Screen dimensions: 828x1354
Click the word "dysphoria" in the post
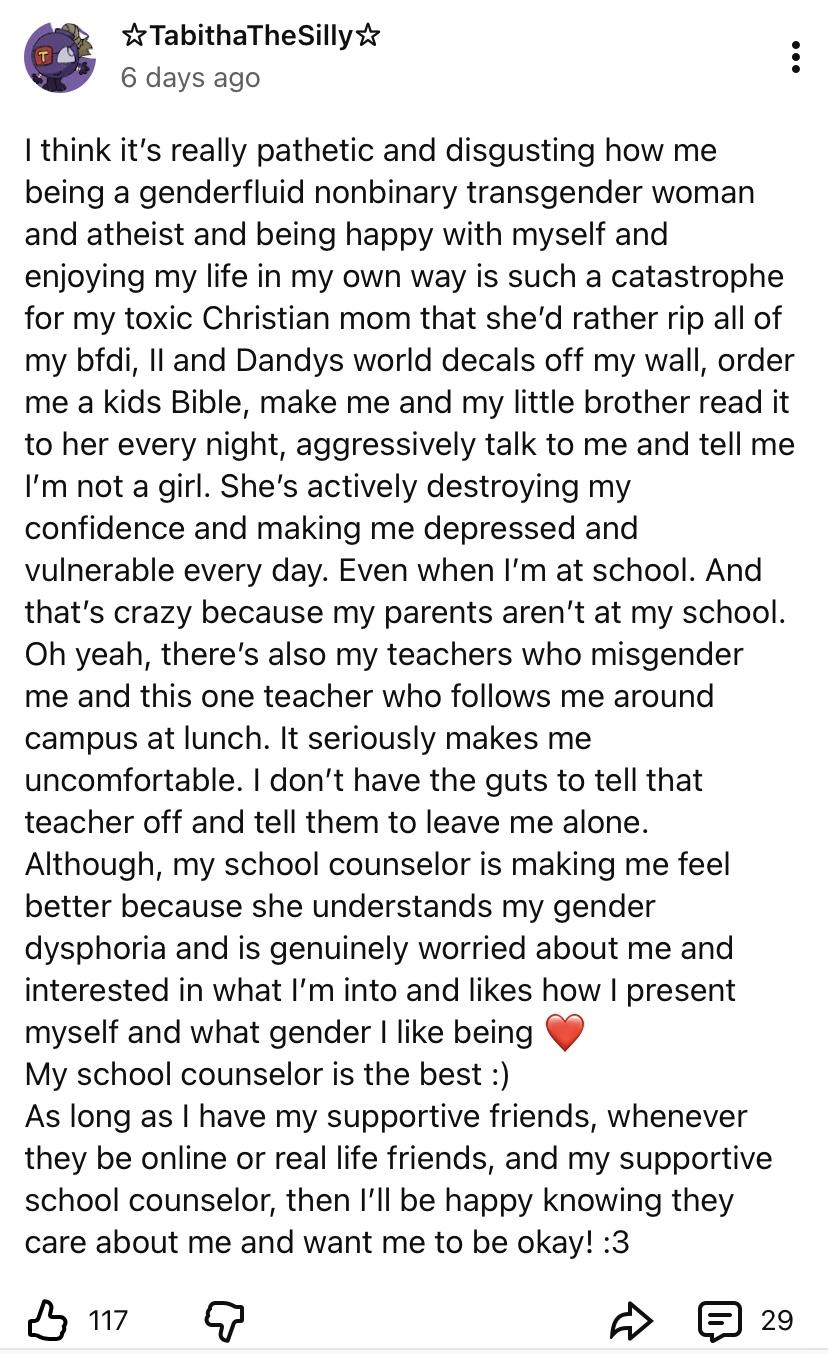point(104,948)
